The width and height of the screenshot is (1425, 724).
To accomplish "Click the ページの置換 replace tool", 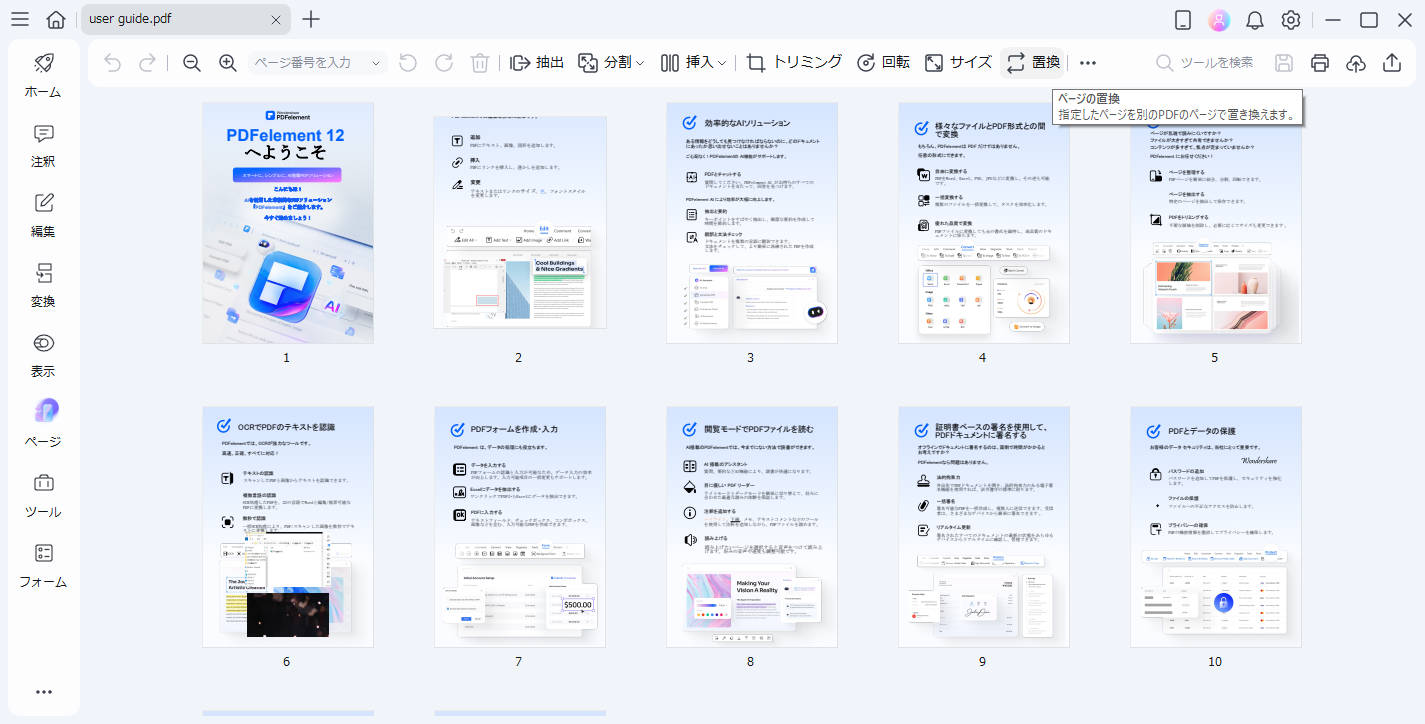I will [1031, 62].
